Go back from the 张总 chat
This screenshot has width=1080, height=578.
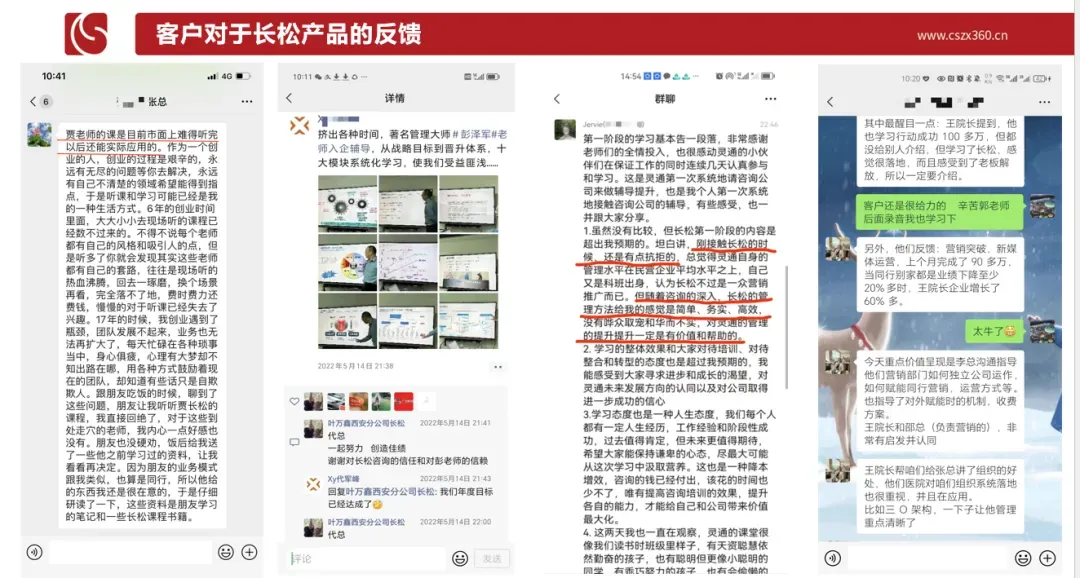(32, 101)
